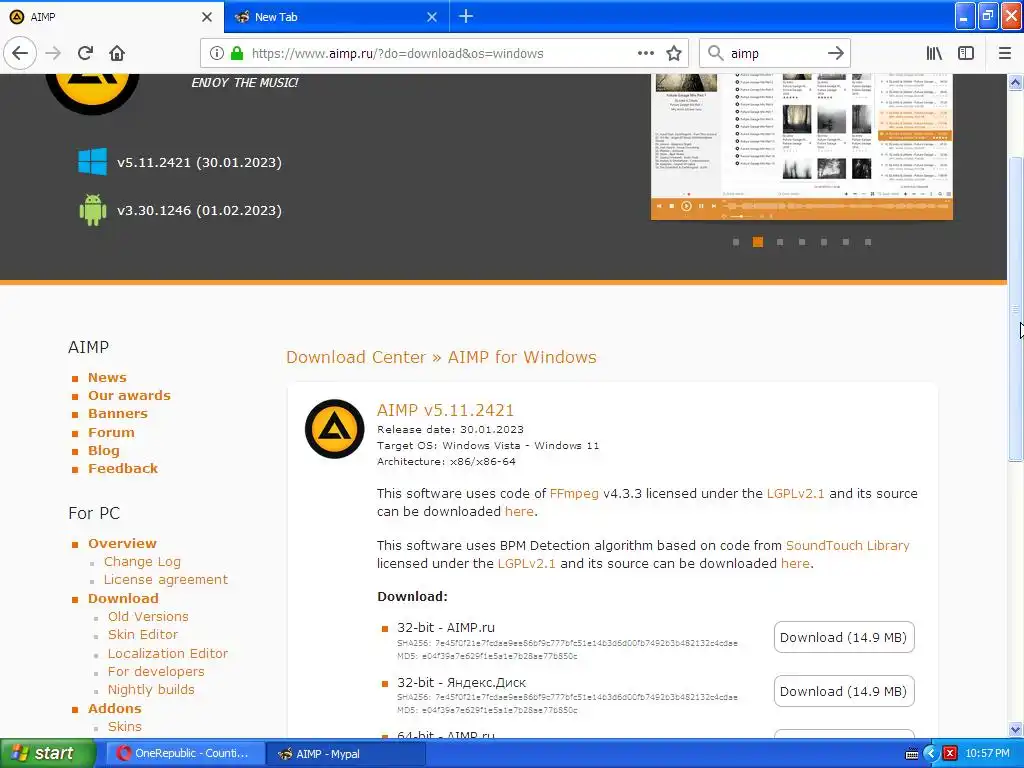Open Our awards sidebar link
The width and height of the screenshot is (1024, 768).
point(129,395)
